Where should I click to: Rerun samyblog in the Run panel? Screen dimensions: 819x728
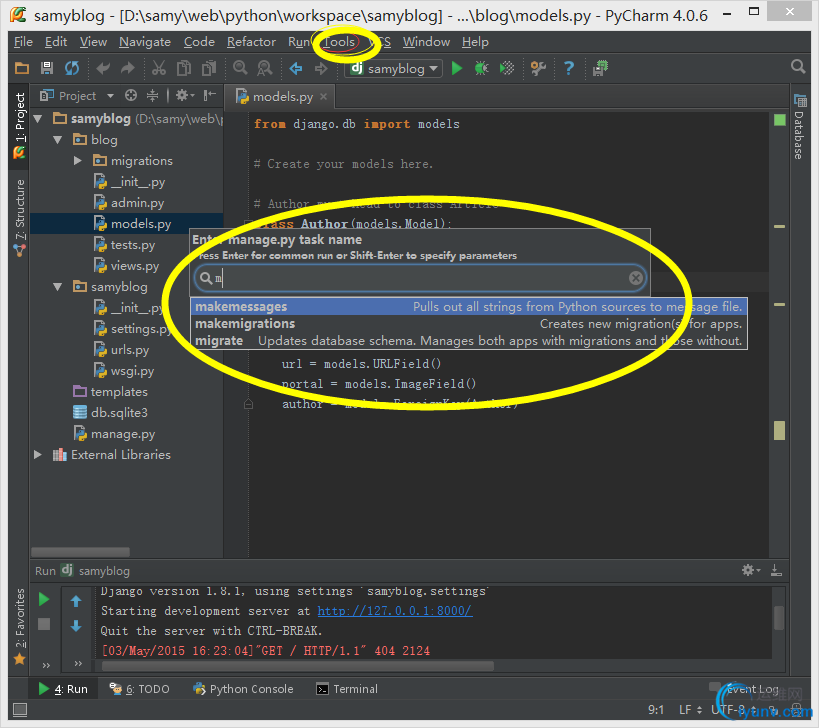[x=44, y=599]
